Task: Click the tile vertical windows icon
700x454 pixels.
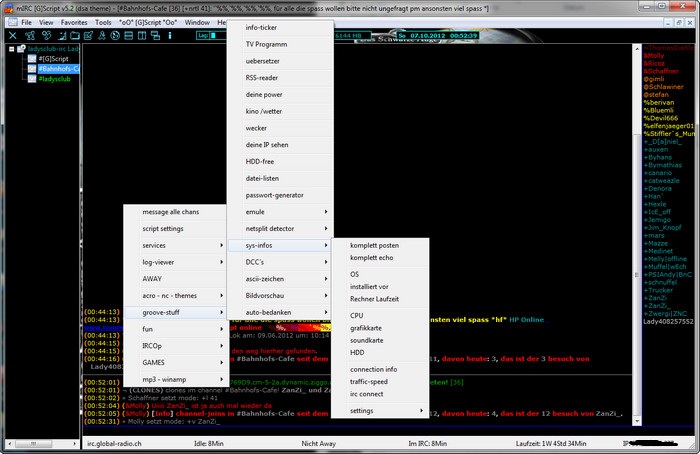Action: tap(142, 35)
